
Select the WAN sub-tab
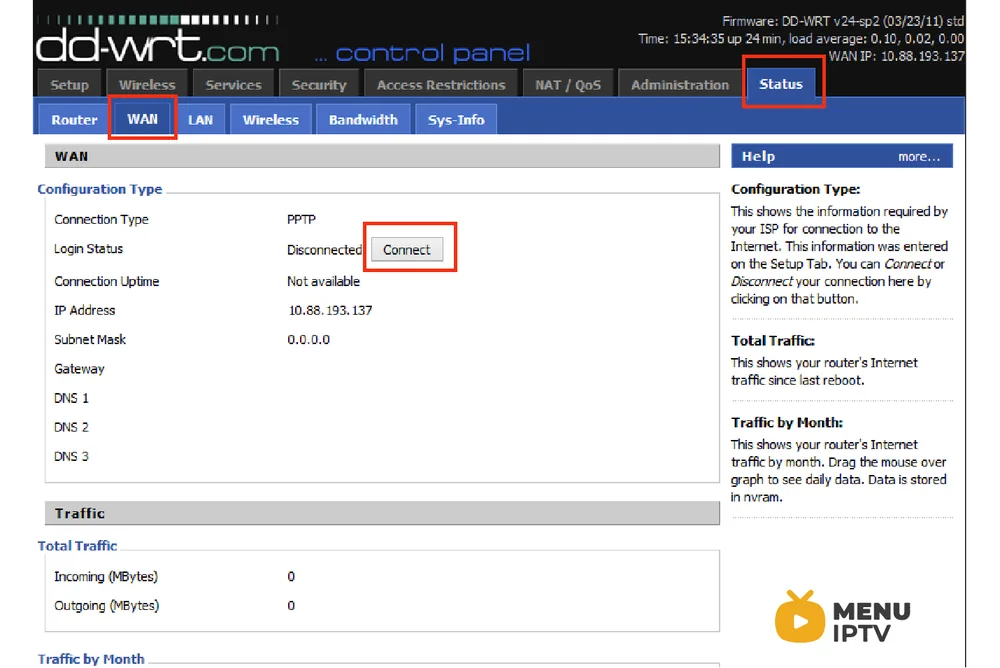(142, 119)
